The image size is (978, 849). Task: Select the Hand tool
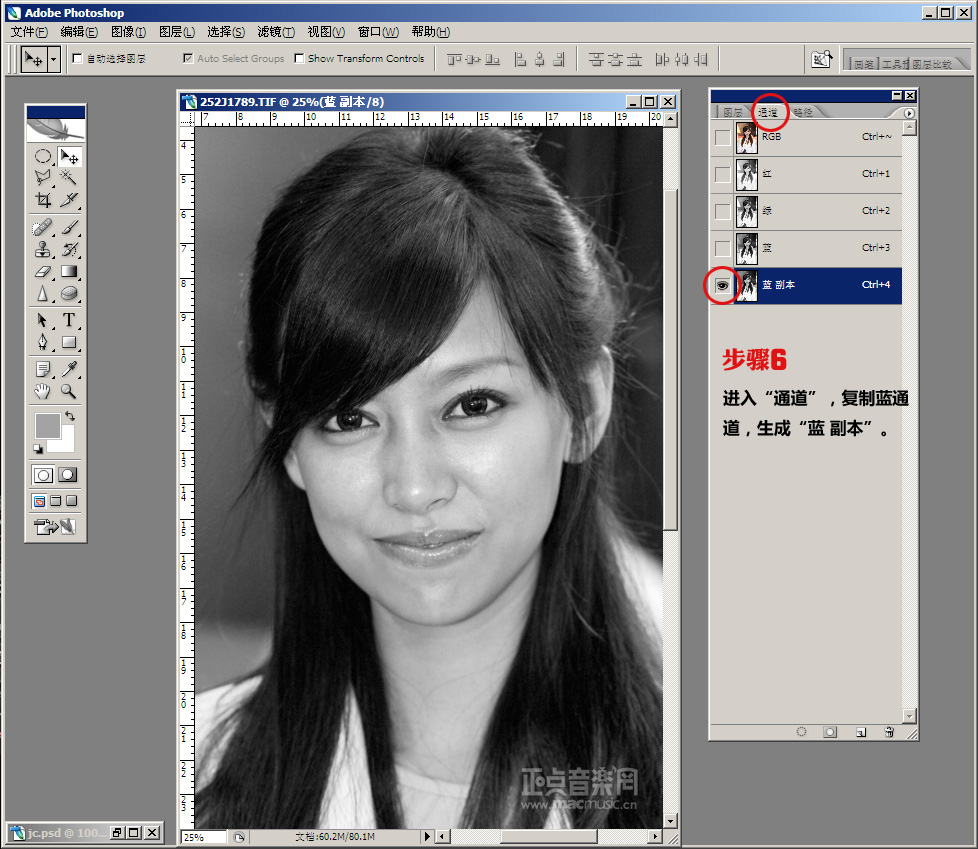pos(43,391)
